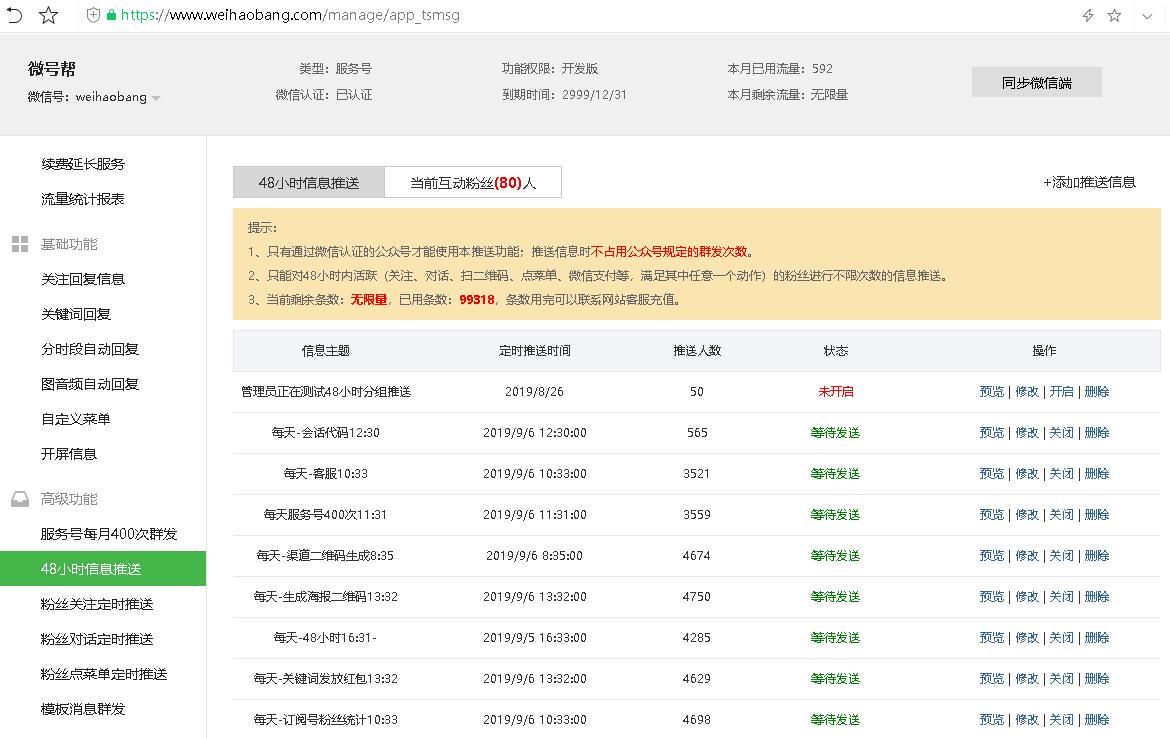1170x738 pixels.
Task: Click the lightning bolt icon in browser toolbar
Action: pos(1088,16)
